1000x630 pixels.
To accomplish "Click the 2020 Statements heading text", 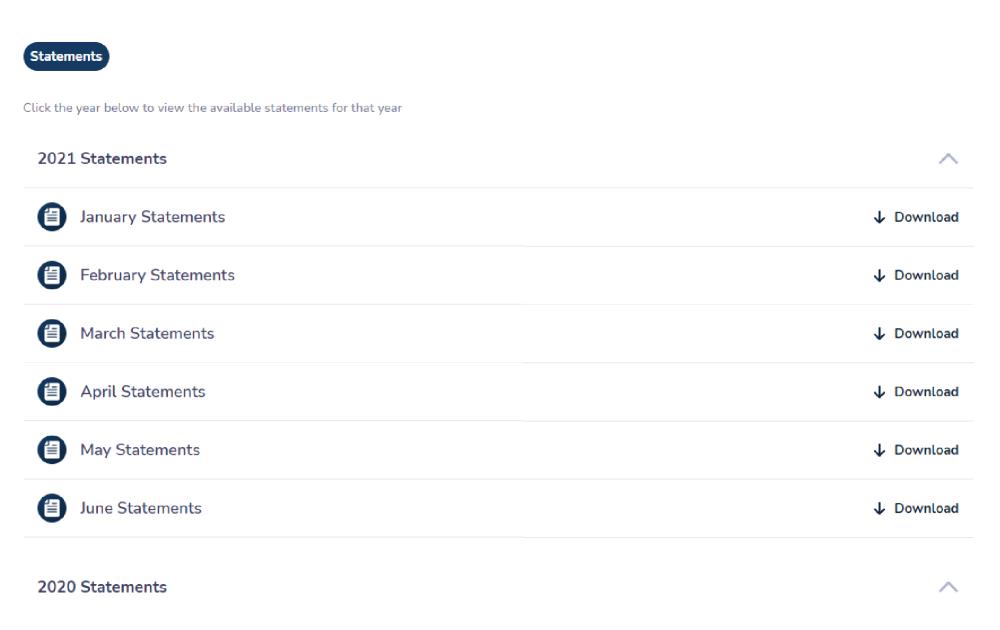I will point(102,587).
